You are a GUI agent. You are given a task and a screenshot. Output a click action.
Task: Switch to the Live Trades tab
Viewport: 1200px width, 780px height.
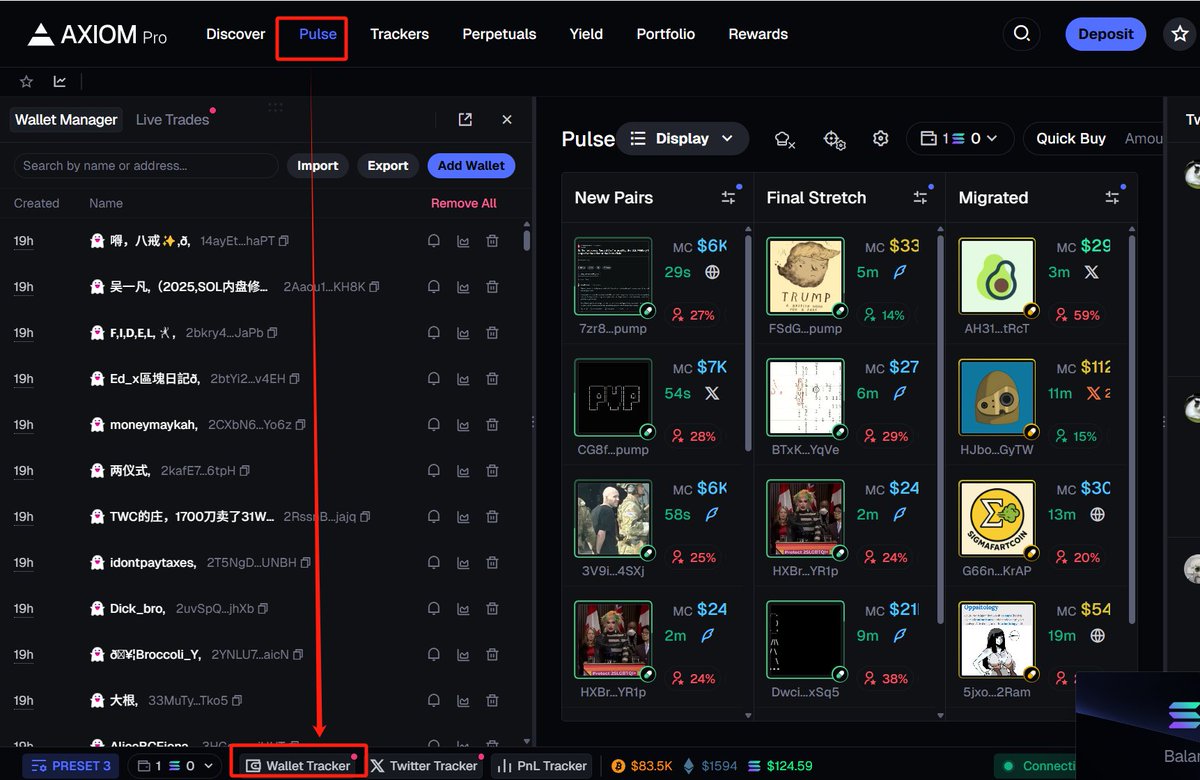[172, 120]
